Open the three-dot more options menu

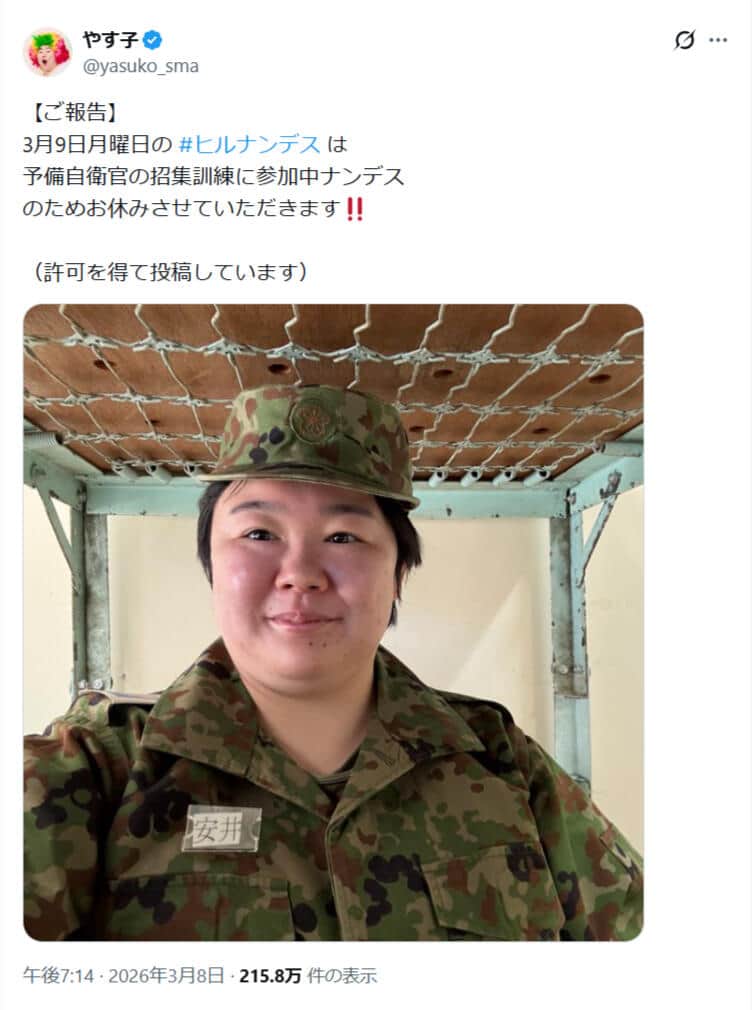718,41
